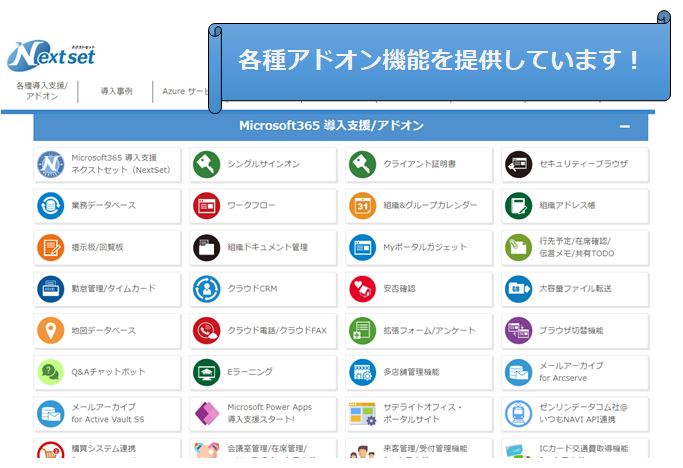Click the 地図データベース pin icon
This screenshot has height=468, width=683.
point(51,331)
